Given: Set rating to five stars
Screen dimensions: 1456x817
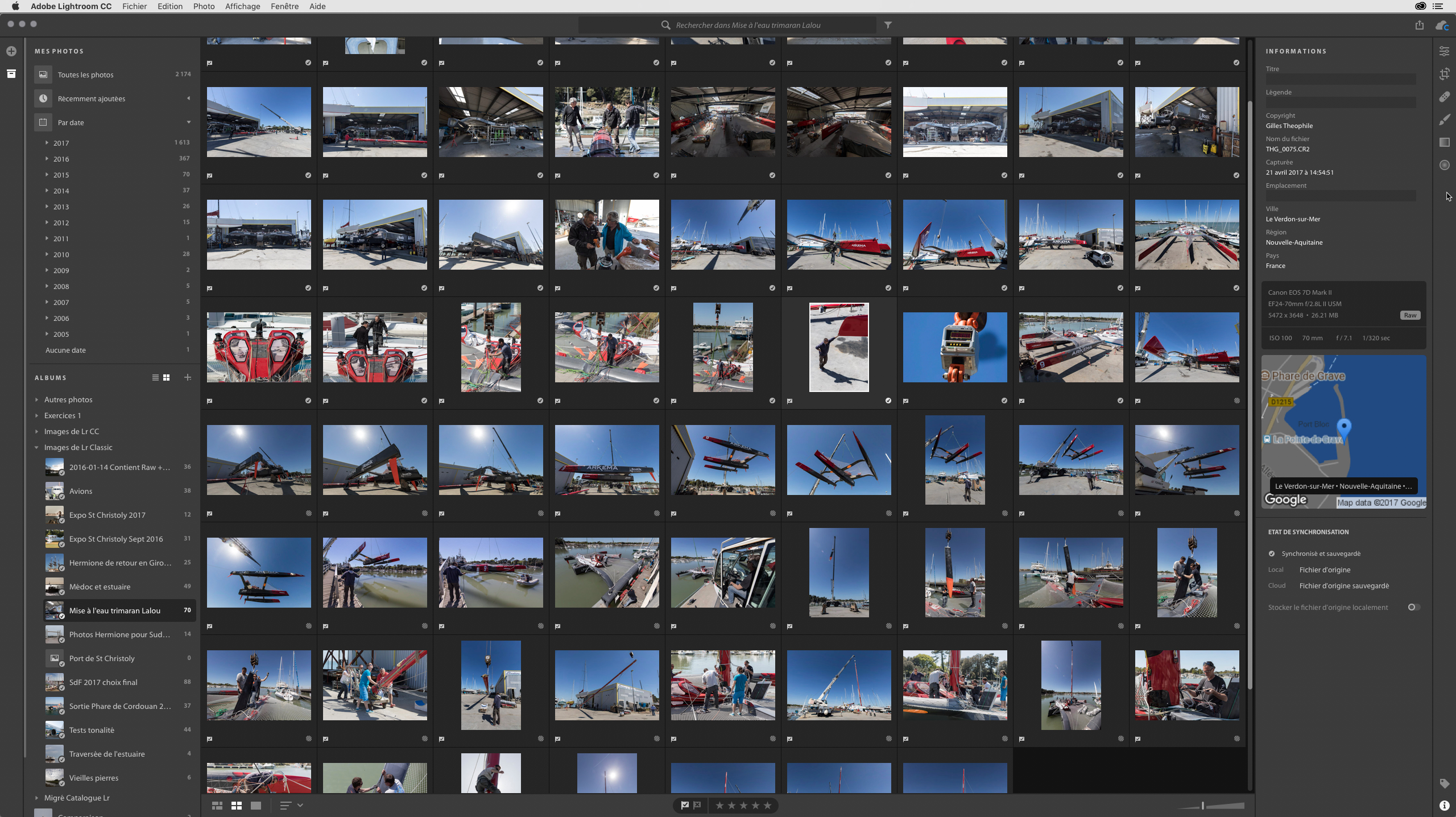Looking at the screenshot, I should [x=767, y=805].
